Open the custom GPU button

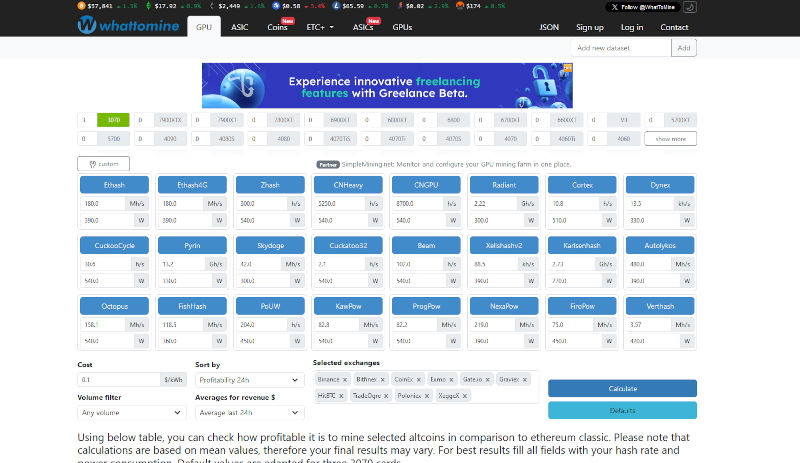click(x=104, y=164)
